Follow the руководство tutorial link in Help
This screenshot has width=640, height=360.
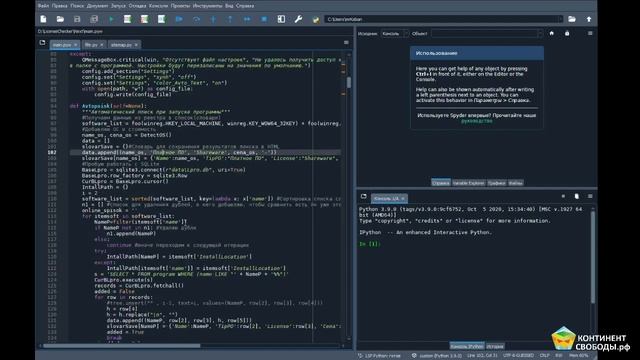476,121
